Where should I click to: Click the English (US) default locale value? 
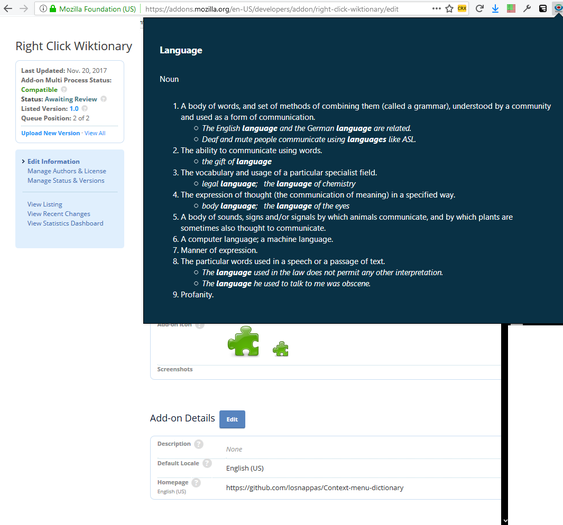(x=245, y=468)
